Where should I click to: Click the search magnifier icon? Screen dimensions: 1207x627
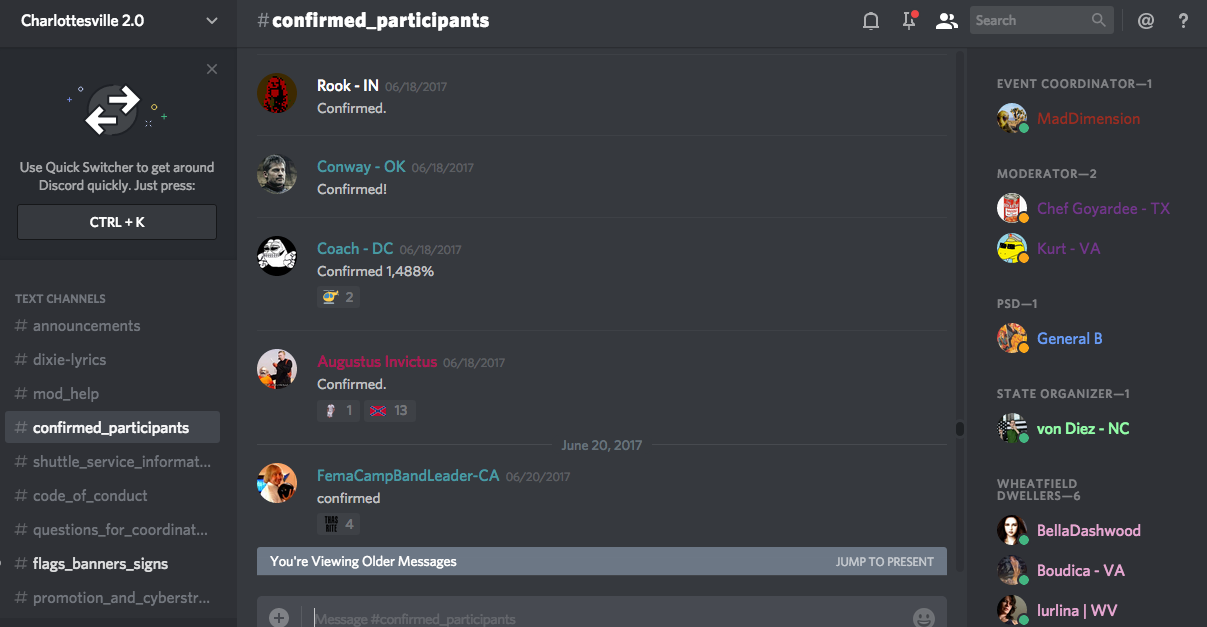click(1099, 20)
